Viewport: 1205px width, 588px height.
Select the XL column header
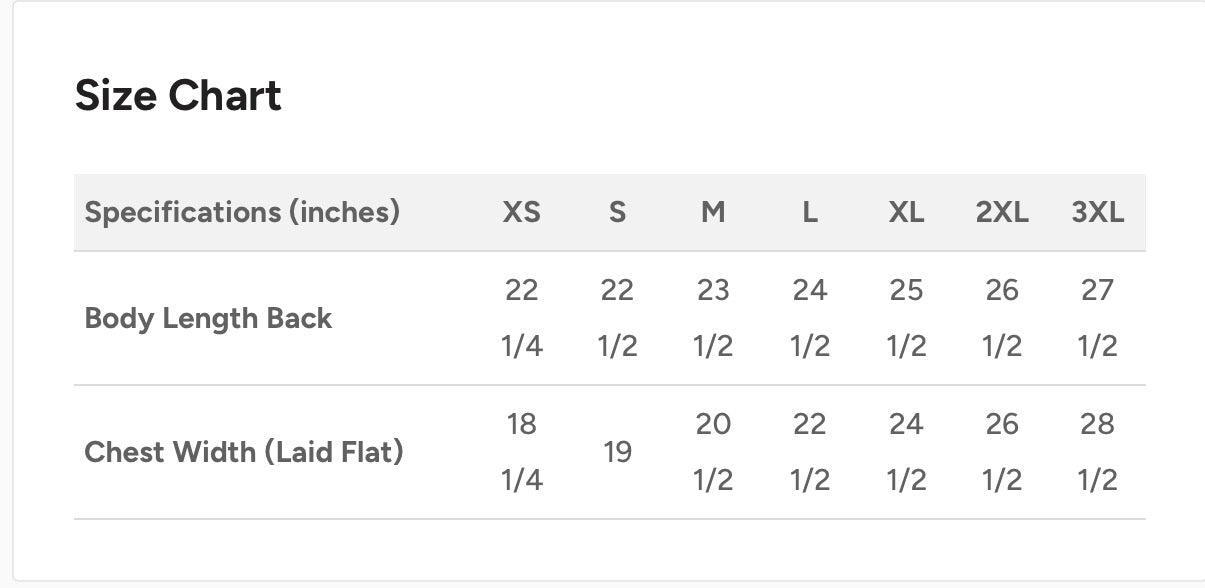click(x=906, y=212)
